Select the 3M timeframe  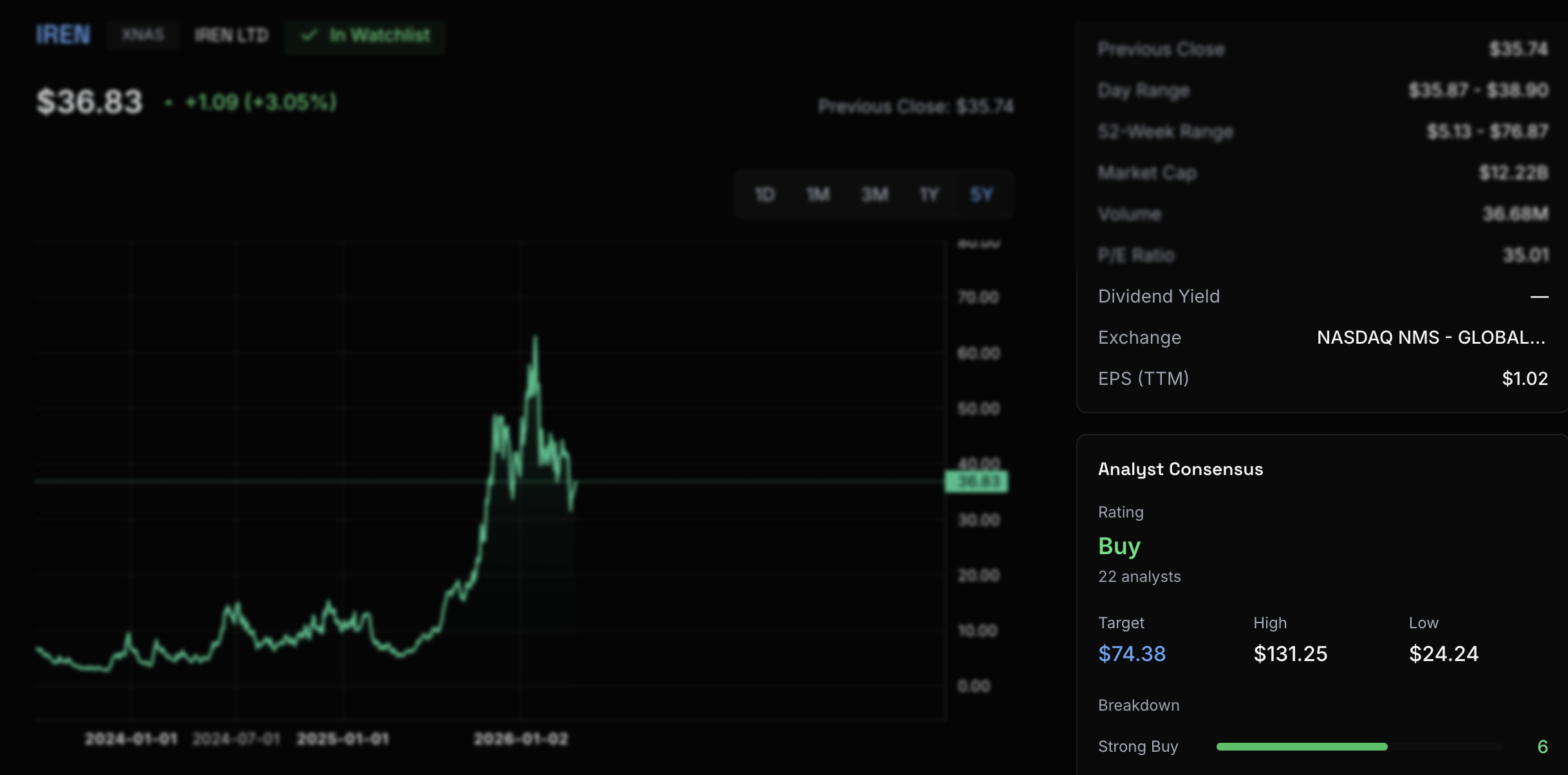[873, 194]
